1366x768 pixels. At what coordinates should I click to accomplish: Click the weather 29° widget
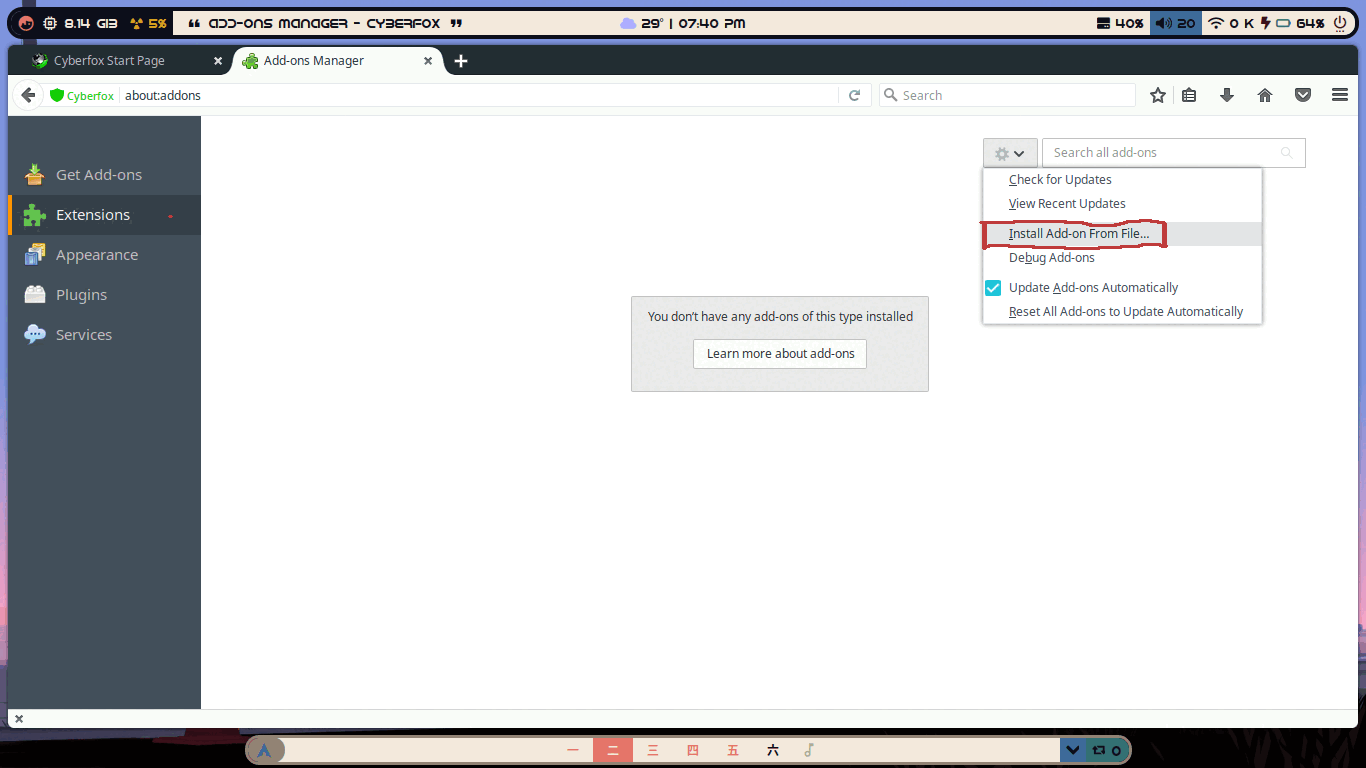(642, 23)
